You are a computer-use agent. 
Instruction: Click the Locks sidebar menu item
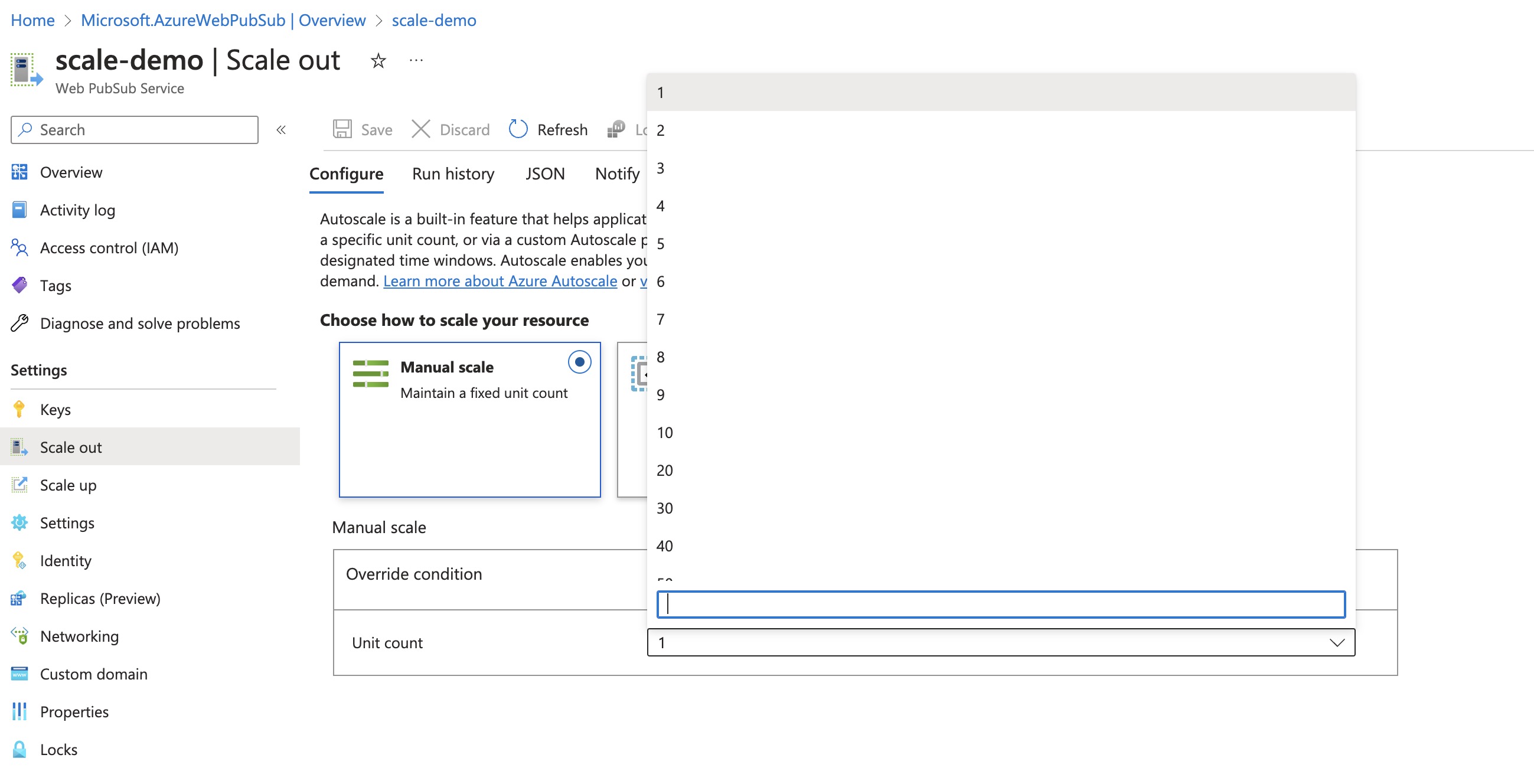pos(58,749)
